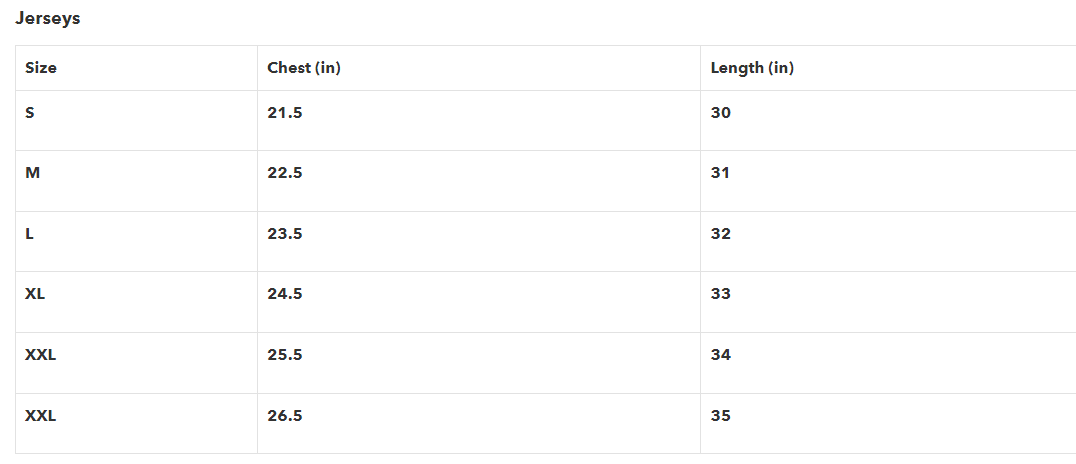Select the 22.5 chest value

point(285,173)
